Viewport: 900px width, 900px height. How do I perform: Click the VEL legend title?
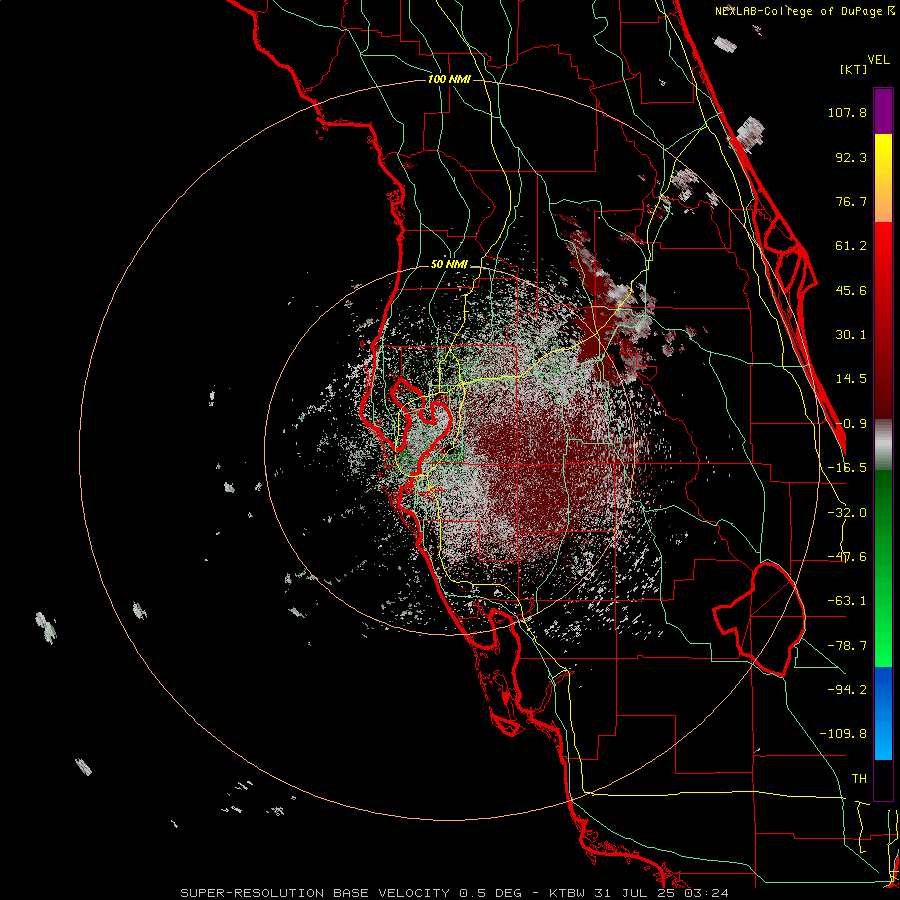coord(879,60)
